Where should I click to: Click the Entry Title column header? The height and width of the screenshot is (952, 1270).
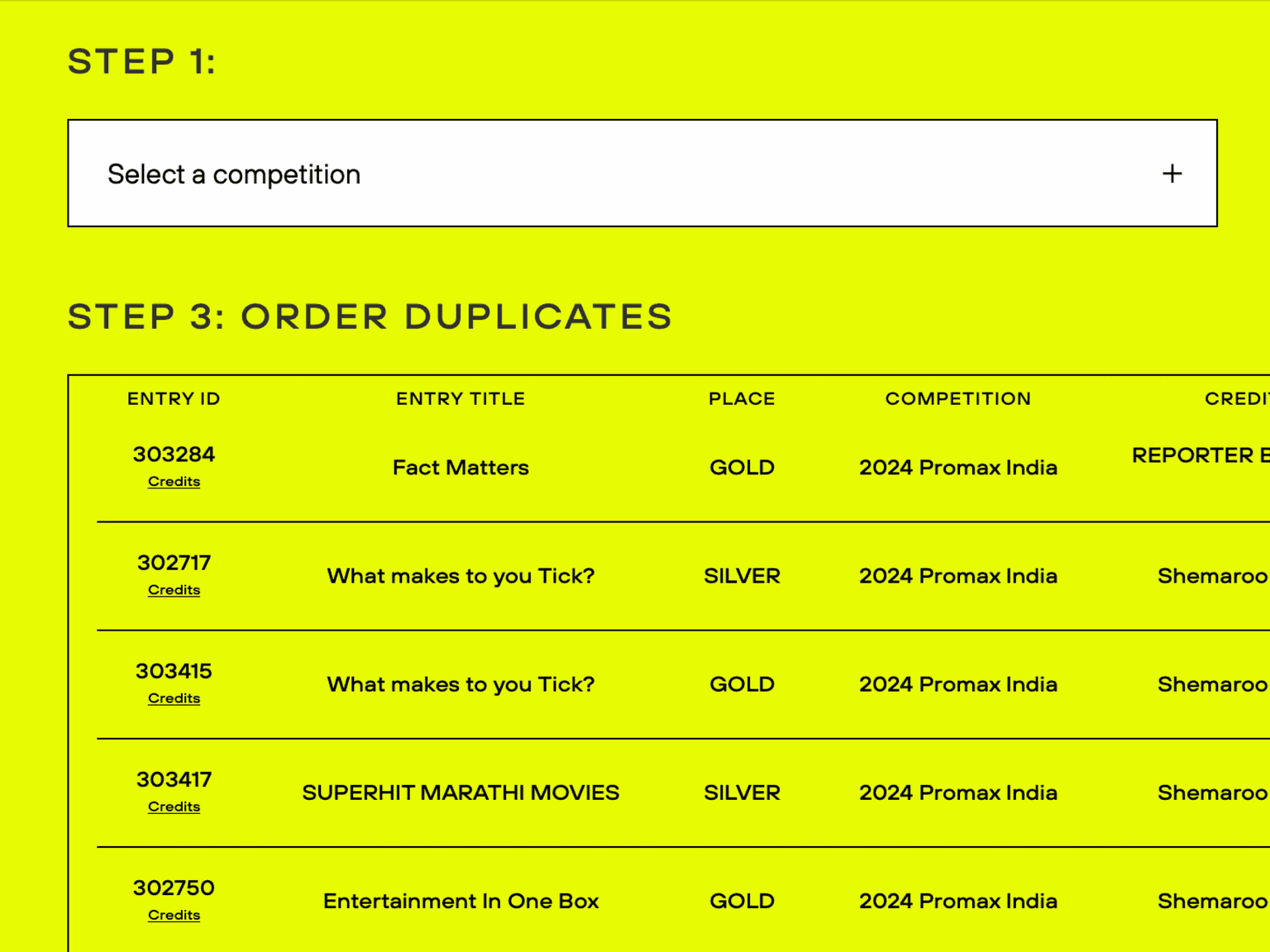461,399
